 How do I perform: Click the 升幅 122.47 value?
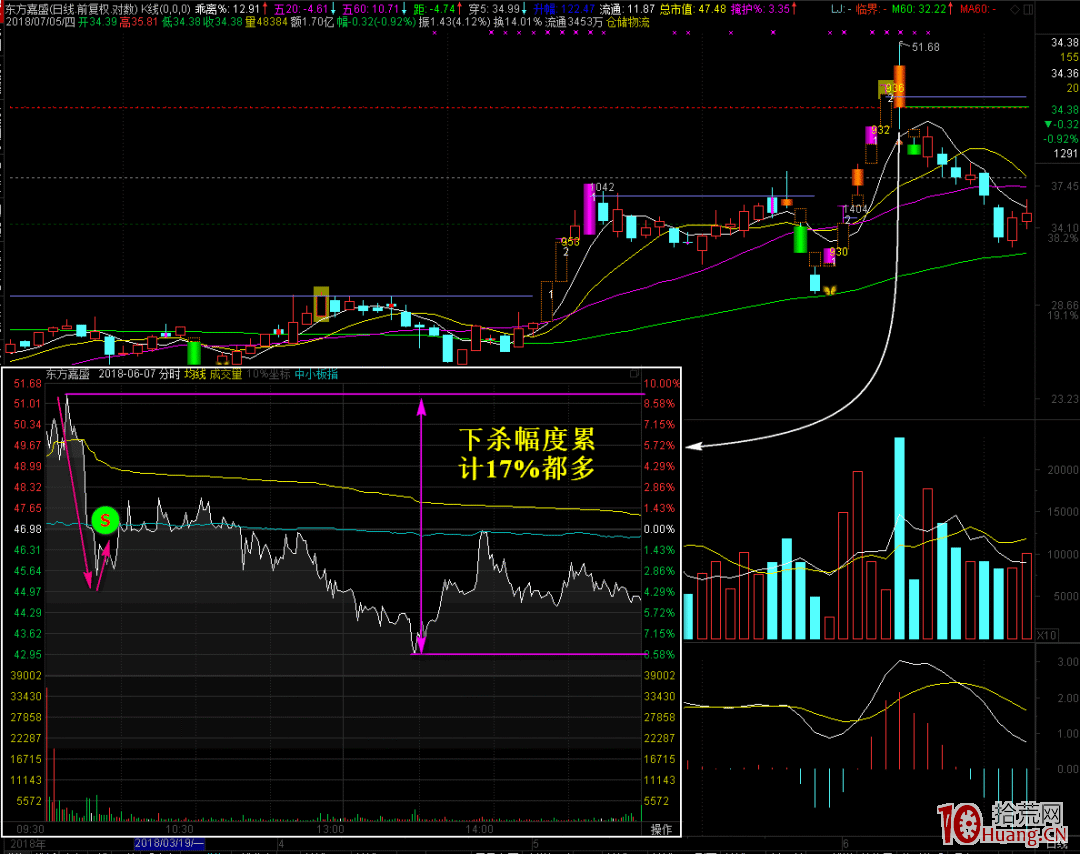[564, 9]
